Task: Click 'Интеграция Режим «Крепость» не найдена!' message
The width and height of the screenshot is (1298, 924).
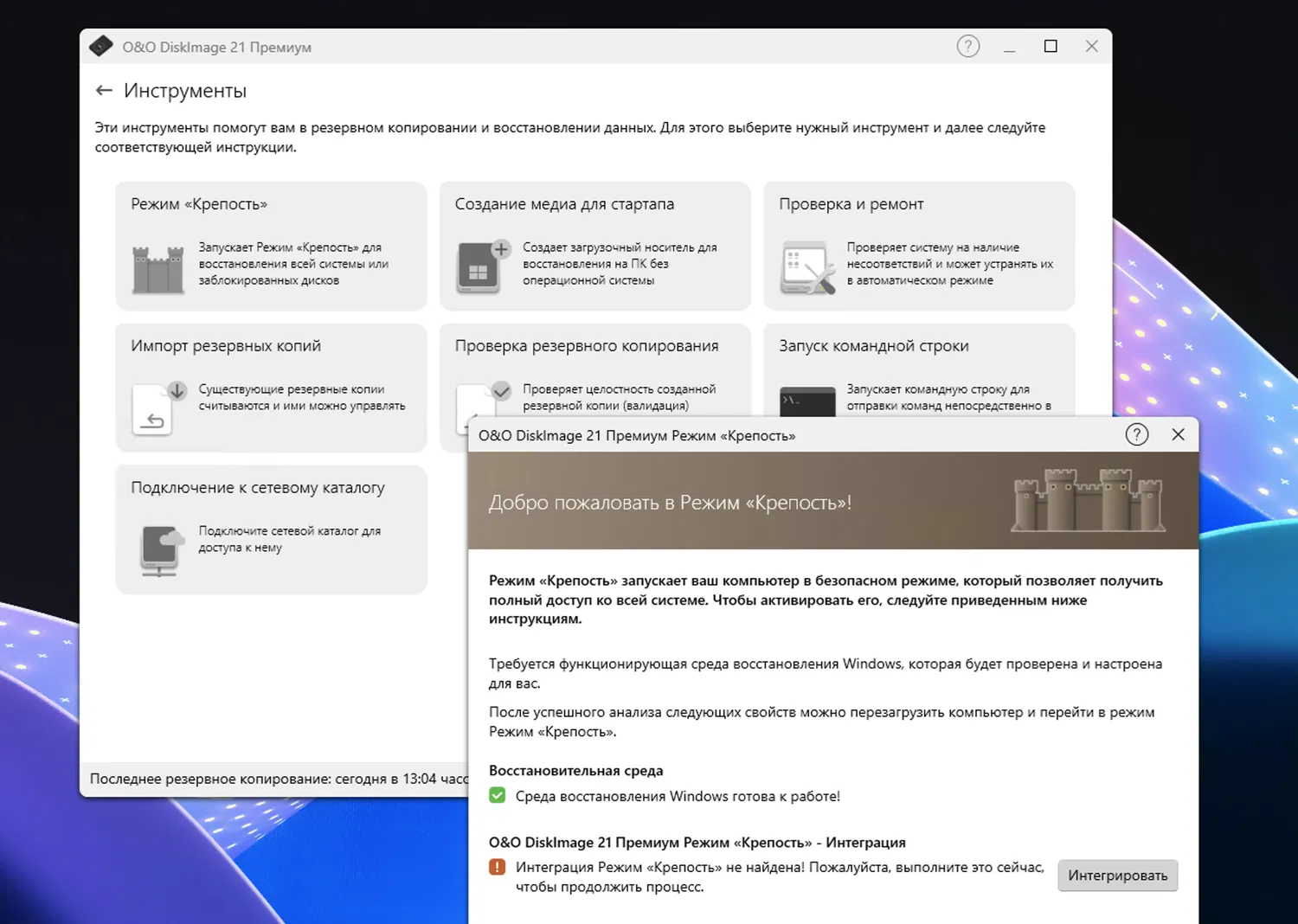Action: 780,876
